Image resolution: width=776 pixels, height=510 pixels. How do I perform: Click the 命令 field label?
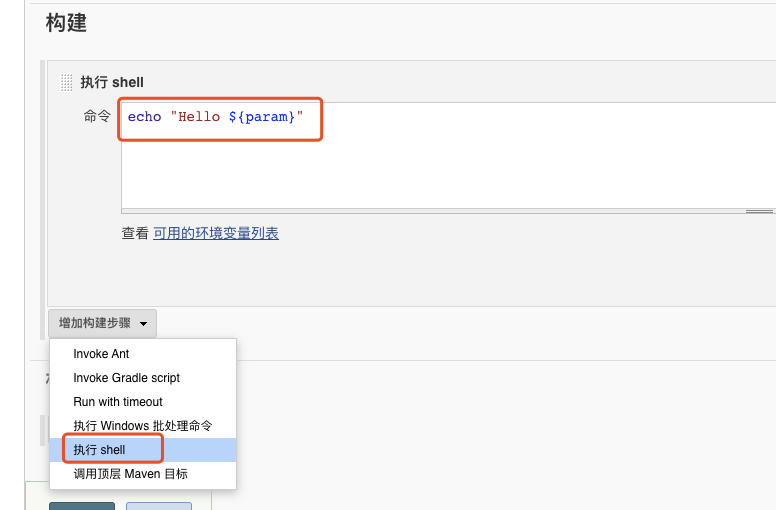(97, 116)
